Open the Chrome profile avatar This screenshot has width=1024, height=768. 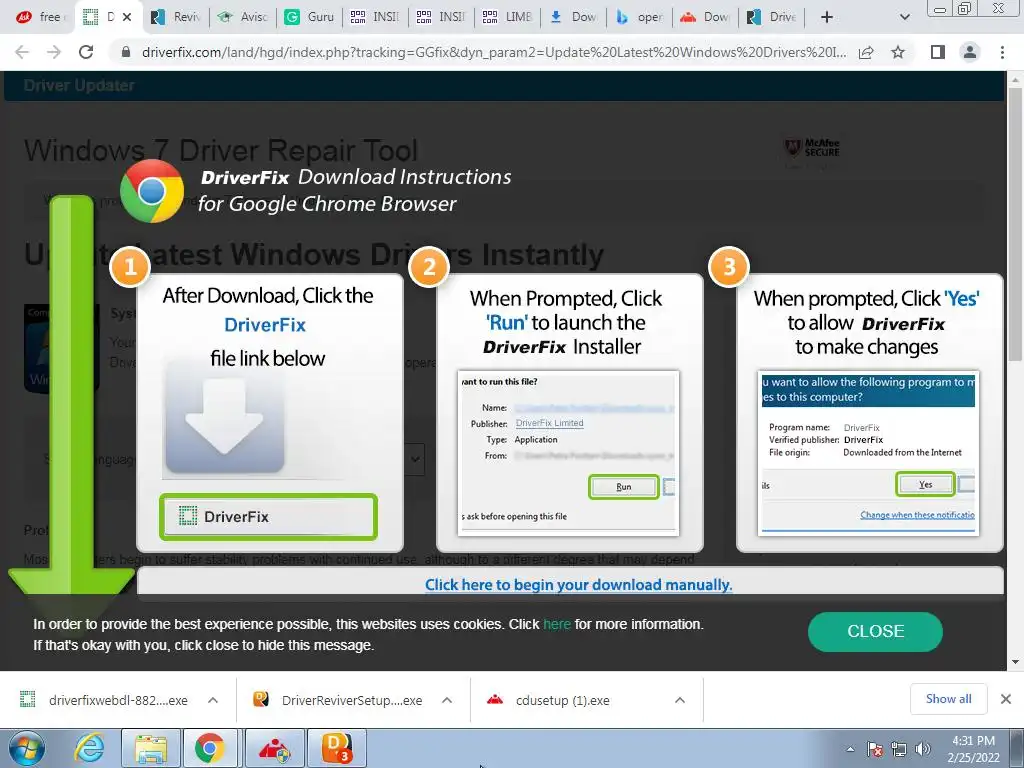[970, 52]
